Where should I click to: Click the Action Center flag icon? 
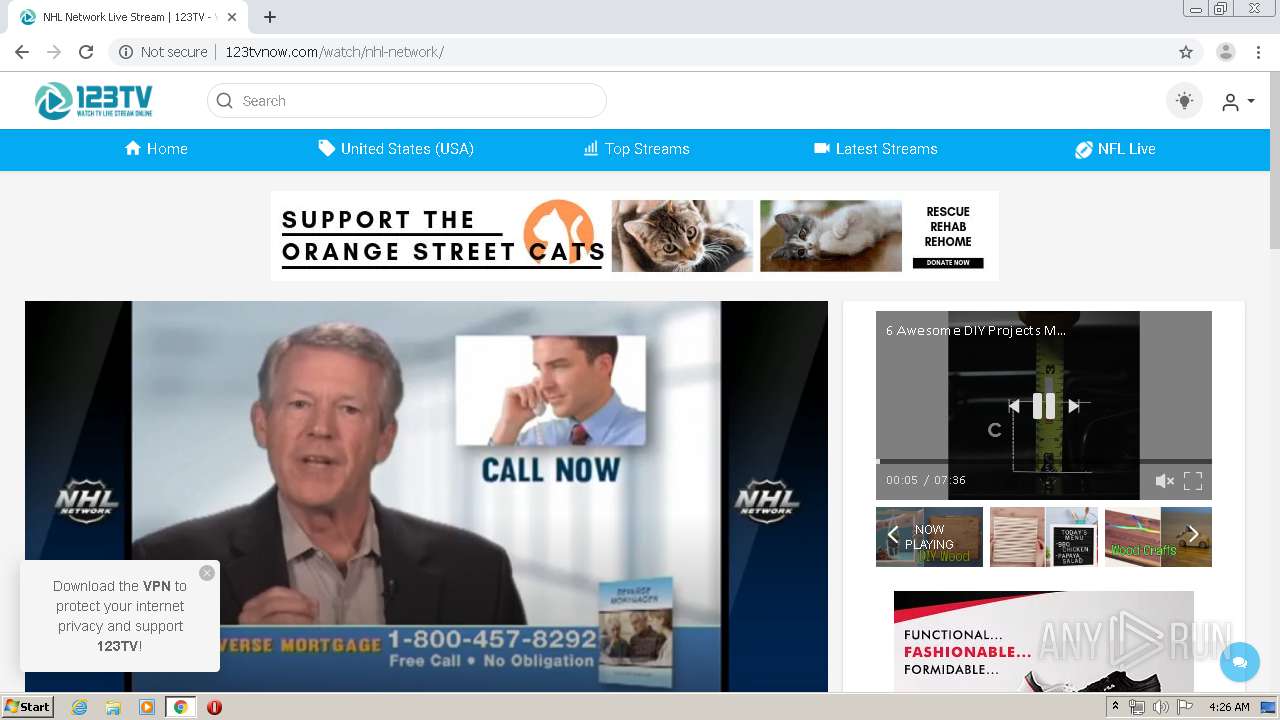click(1184, 707)
